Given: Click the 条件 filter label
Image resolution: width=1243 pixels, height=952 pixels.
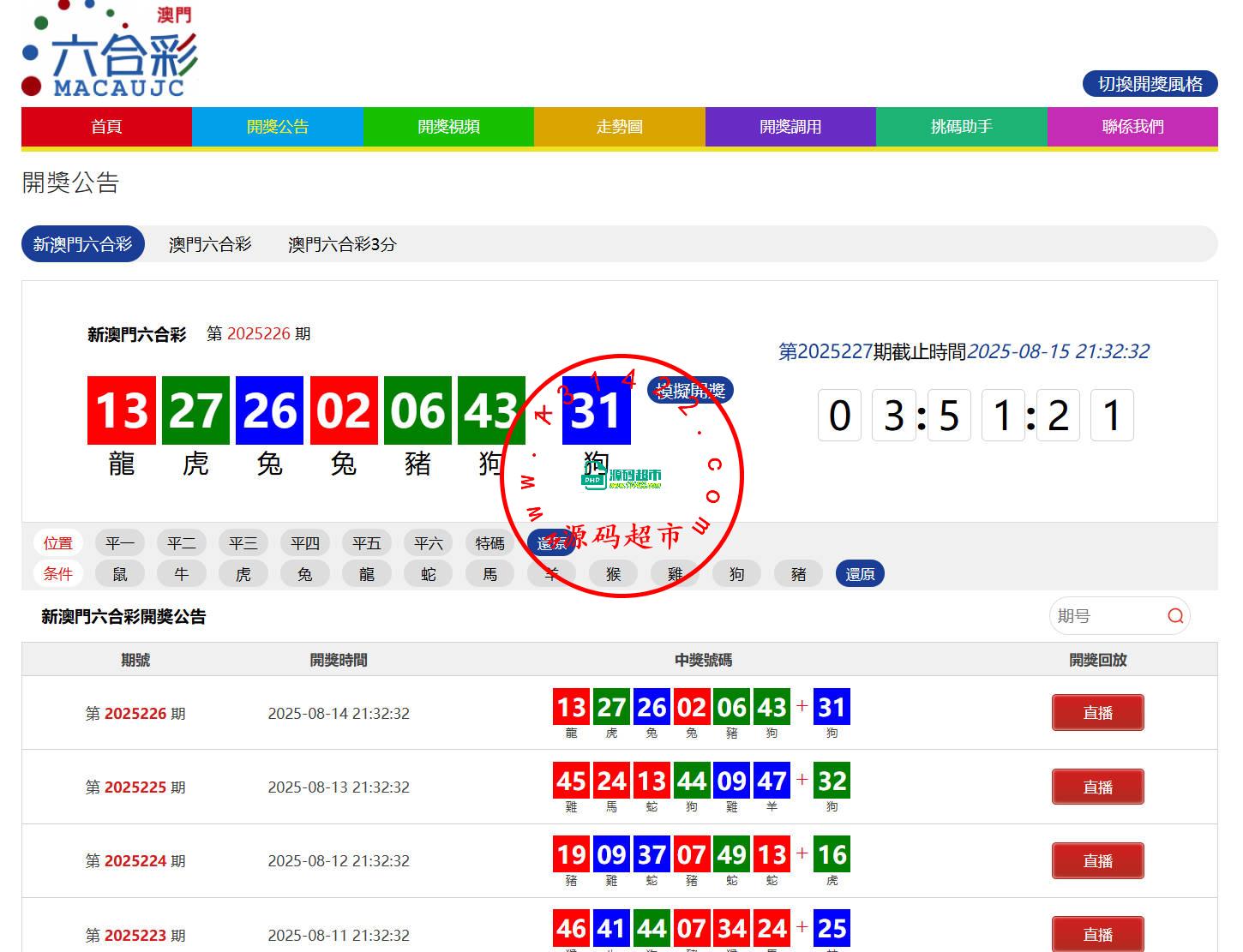Looking at the screenshot, I should tap(58, 574).
